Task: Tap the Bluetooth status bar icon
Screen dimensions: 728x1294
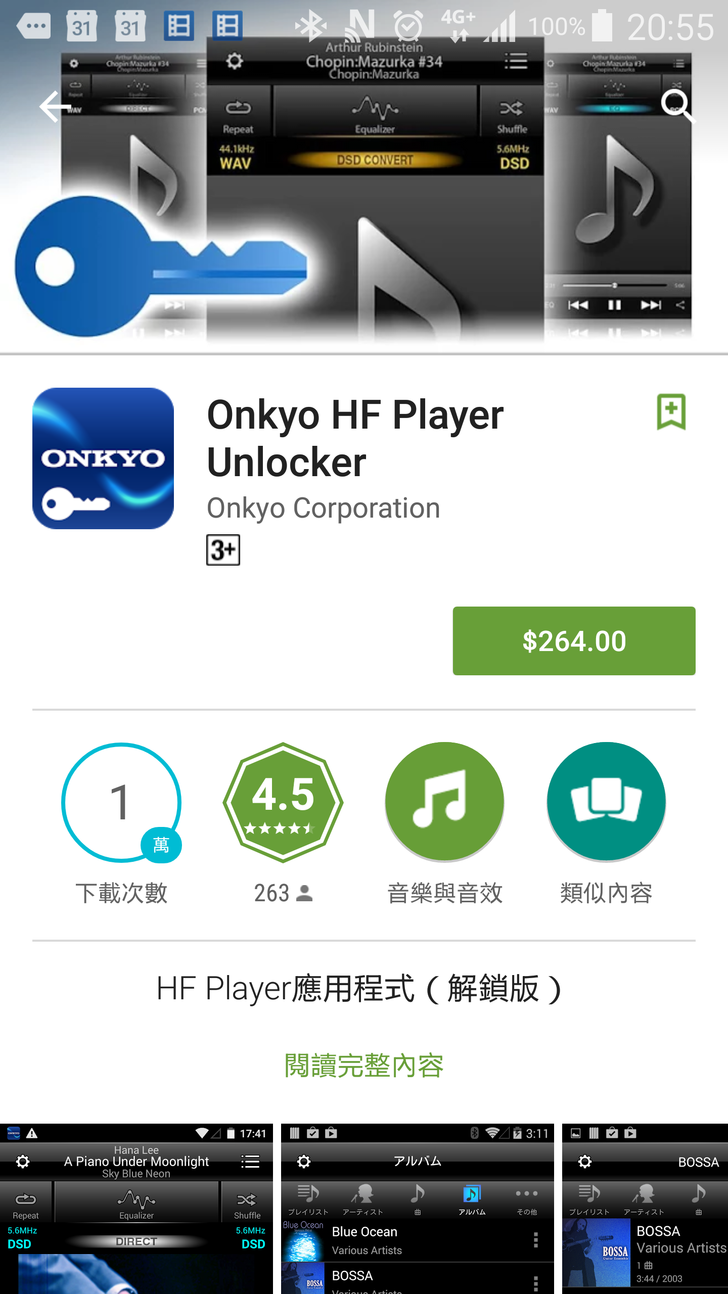Action: [310, 26]
